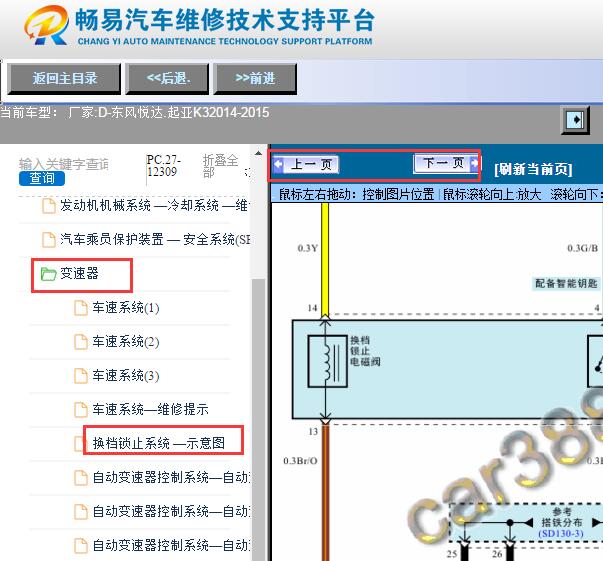Click the PC.27-12309 text label

(164, 166)
